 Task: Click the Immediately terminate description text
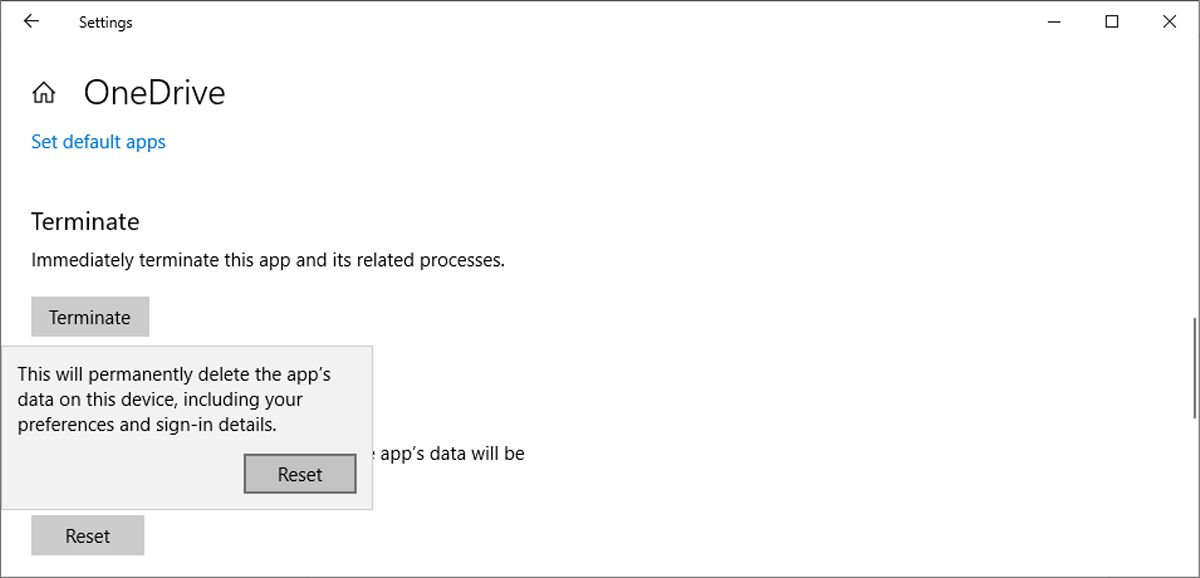coord(267,260)
